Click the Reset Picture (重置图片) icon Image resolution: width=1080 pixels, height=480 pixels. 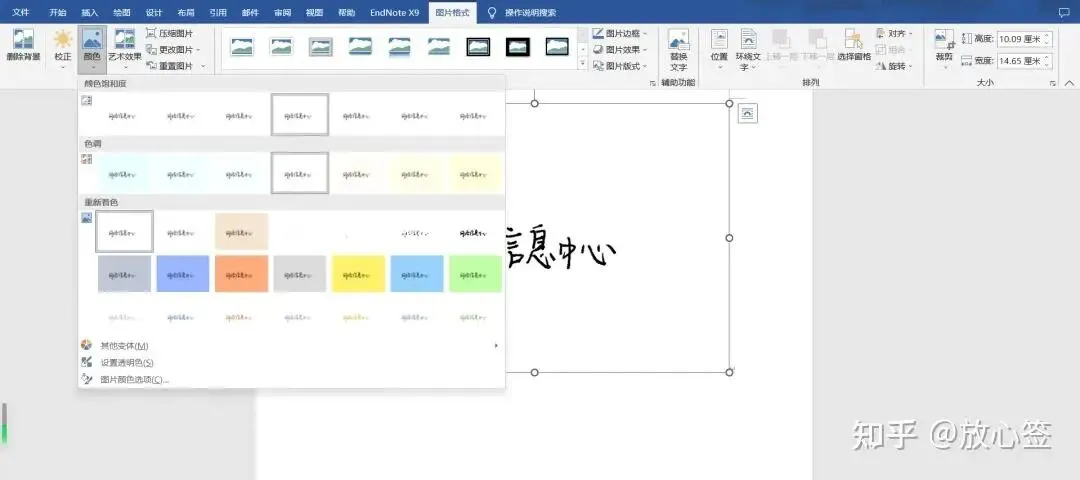click(152, 66)
